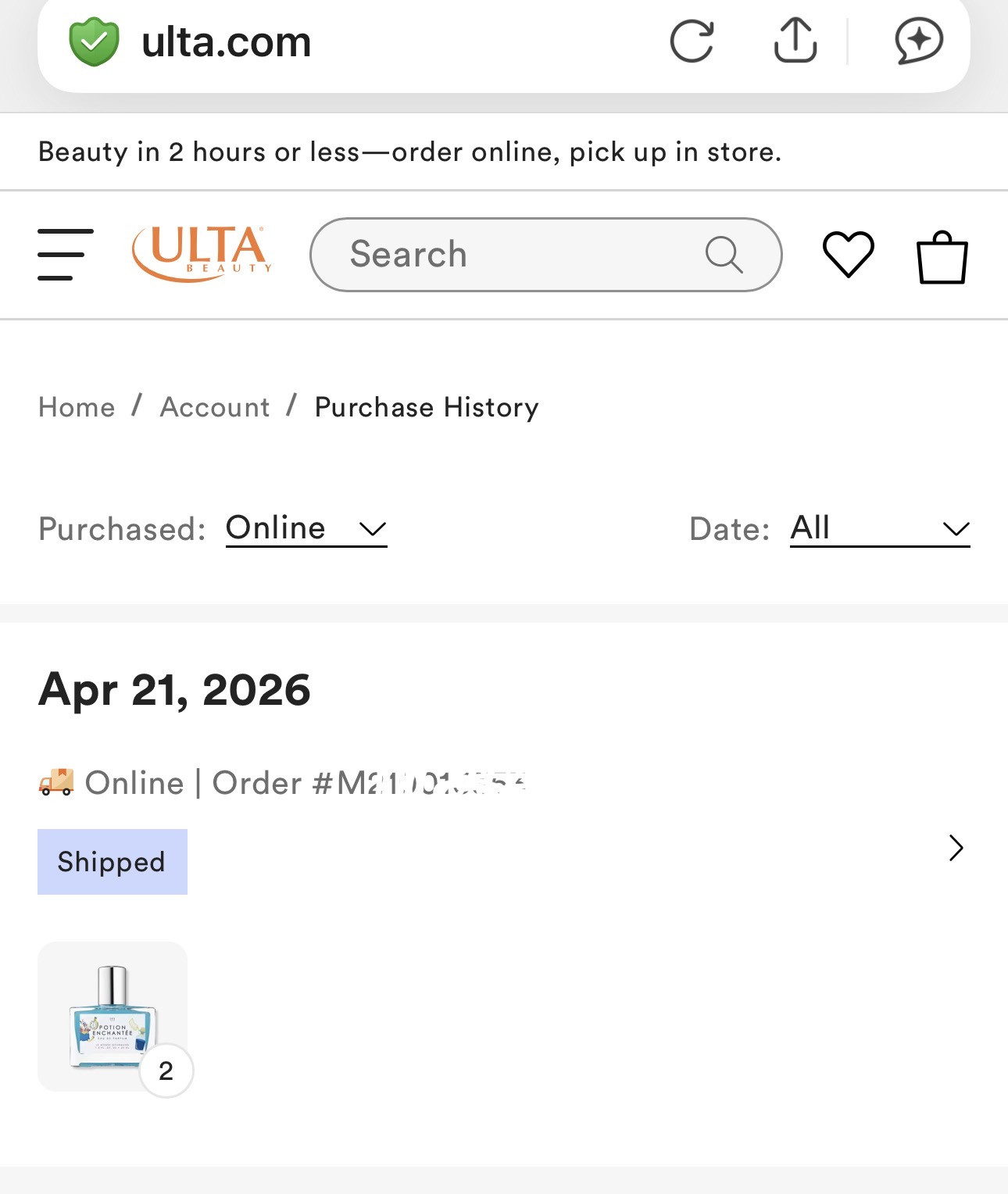The height and width of the screenshot is (1194, 1008).
Task: Open the Potion Enchantée perfume thumbnail
Action: [113, 1016]
